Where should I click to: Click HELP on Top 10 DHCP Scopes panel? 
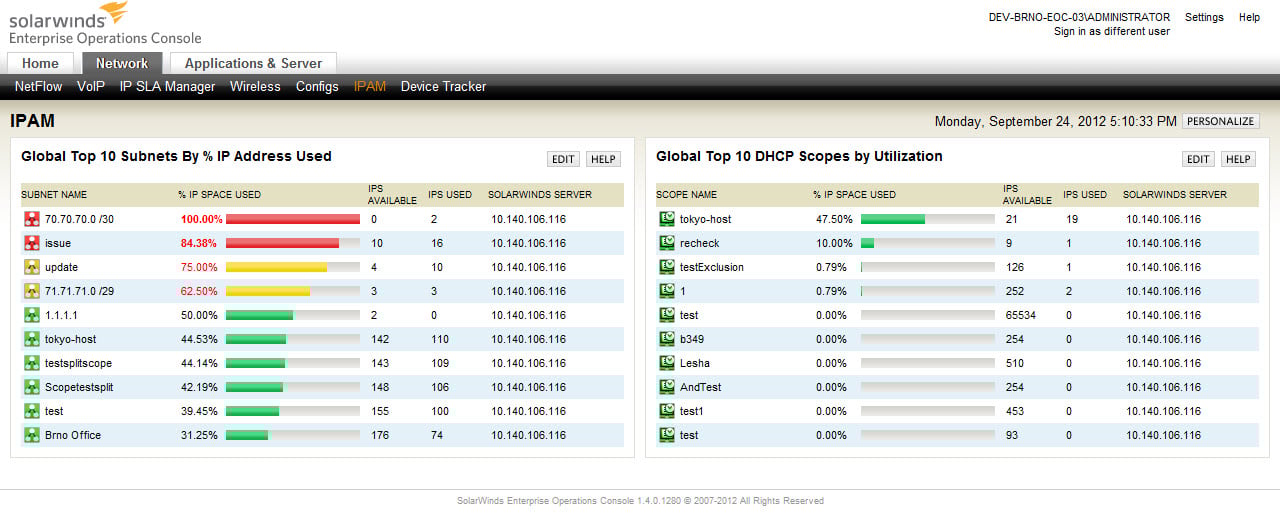pos(1238,159)
